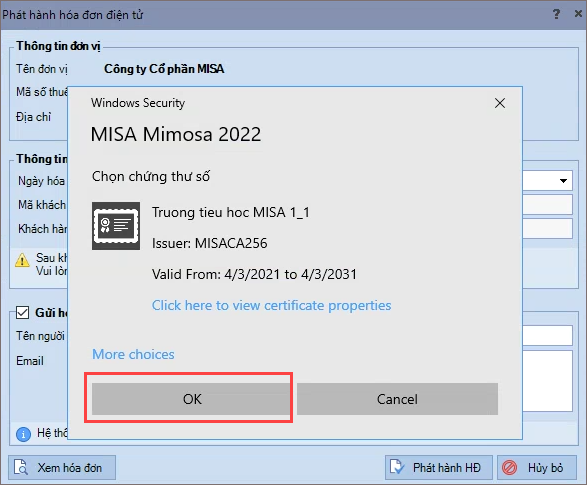This screenshot has height=485, width=587.
Task: Click Công ty Cổ phần MISA text
Action: point(164,69)
